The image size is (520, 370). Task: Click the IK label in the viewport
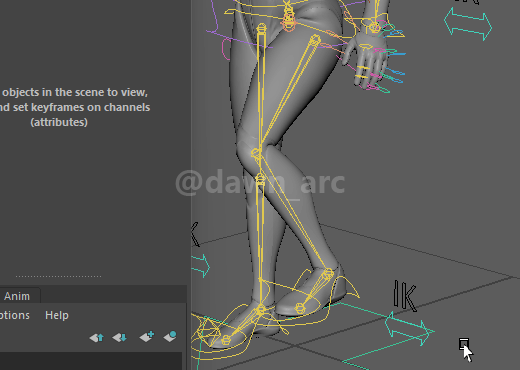[x=405, y=296]
